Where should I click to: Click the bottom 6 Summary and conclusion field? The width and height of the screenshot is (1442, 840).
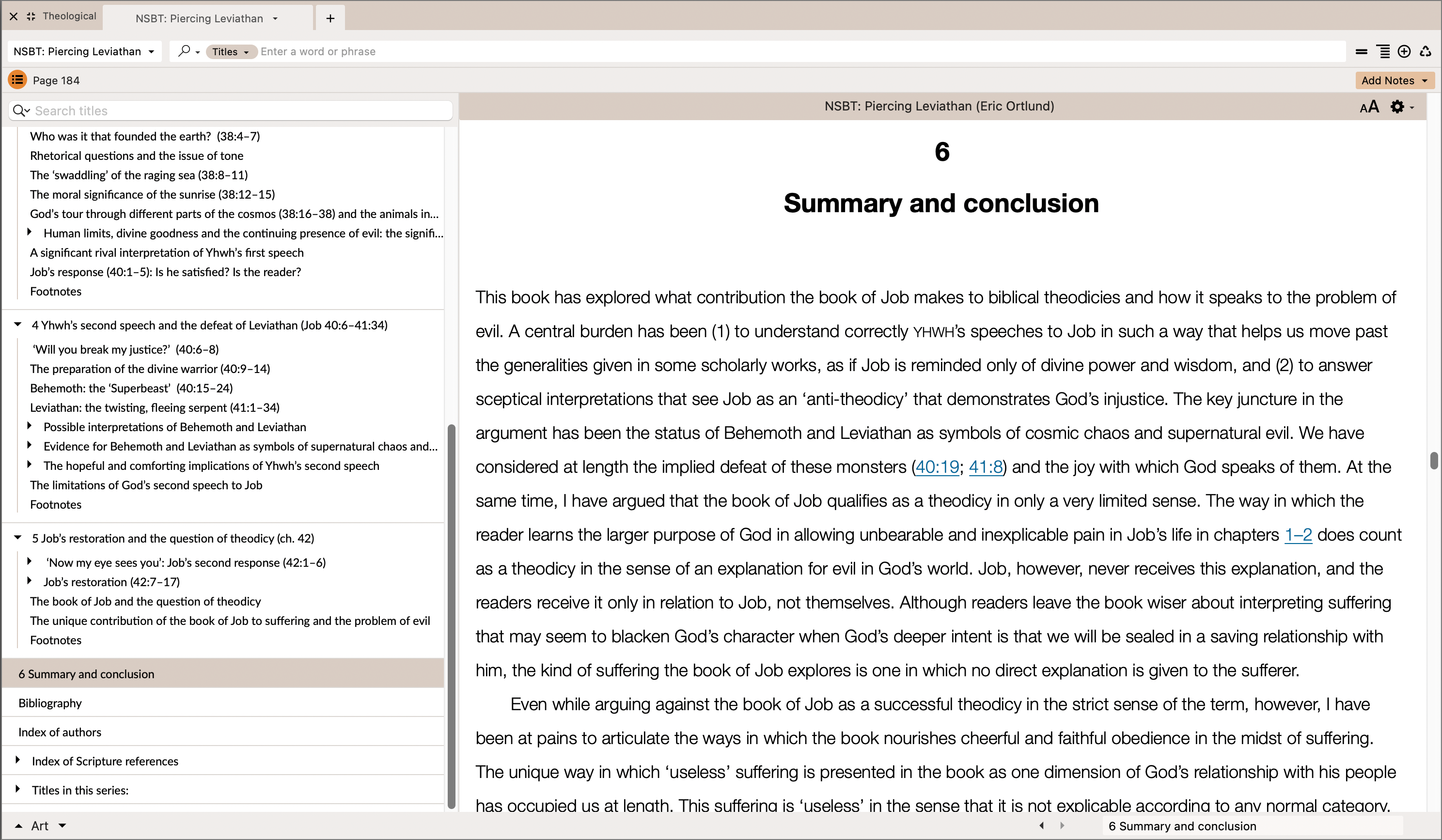1252,825
